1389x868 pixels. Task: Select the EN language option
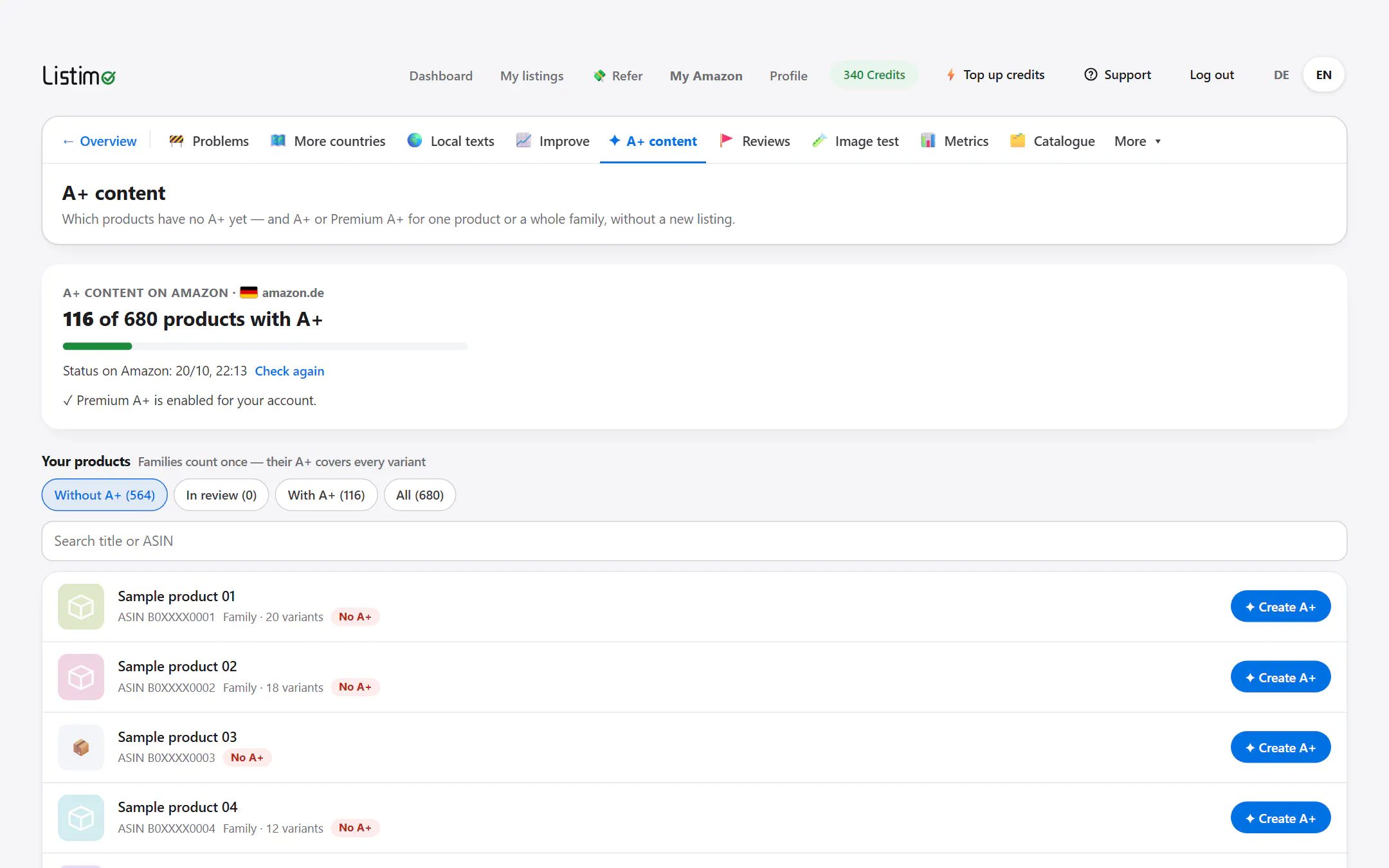click(1323, 75)
